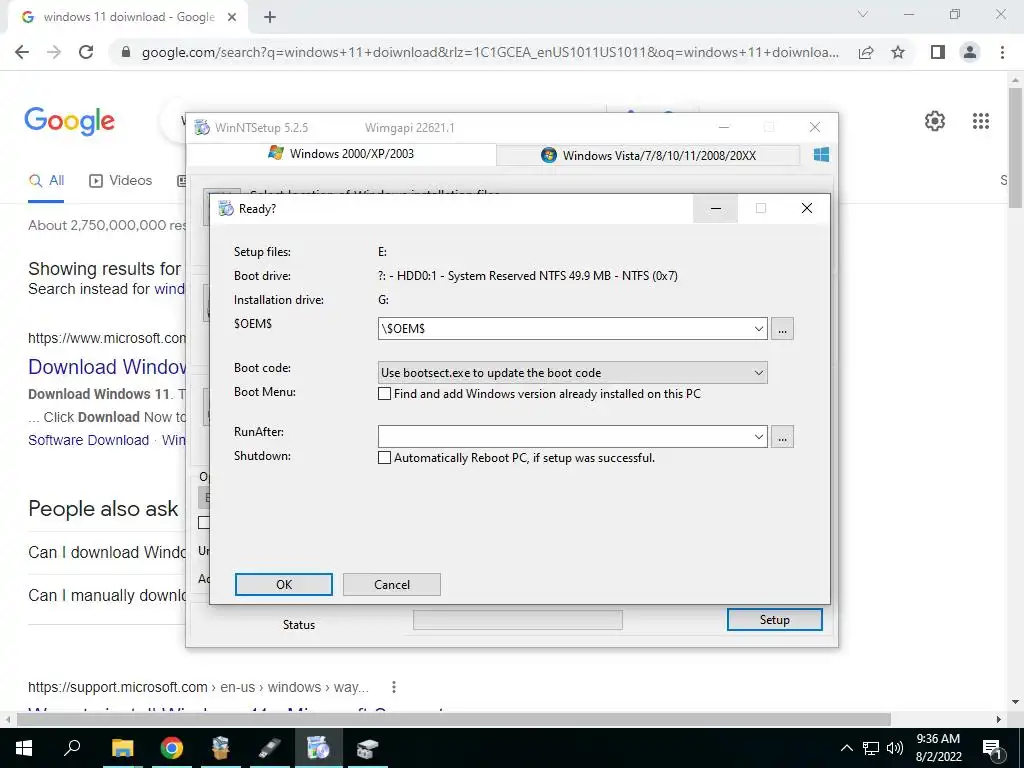Open volume tray icon

click(895, 748)
